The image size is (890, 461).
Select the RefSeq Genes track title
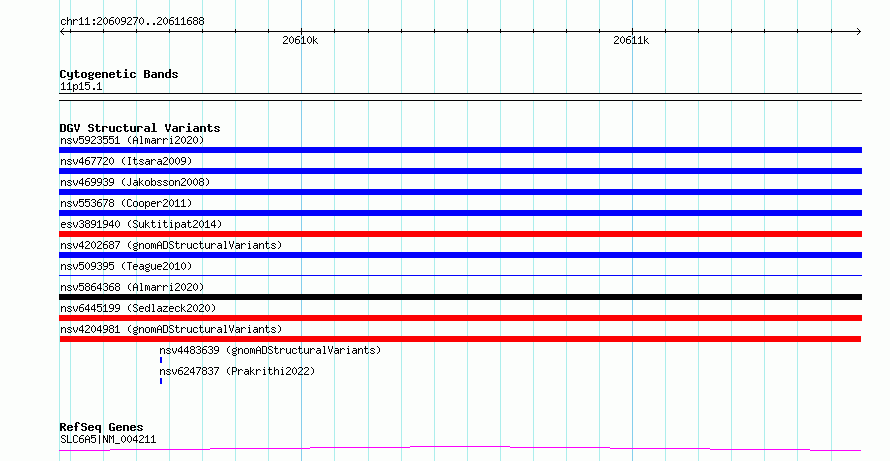pyautogui.click(x=101, y=427)
